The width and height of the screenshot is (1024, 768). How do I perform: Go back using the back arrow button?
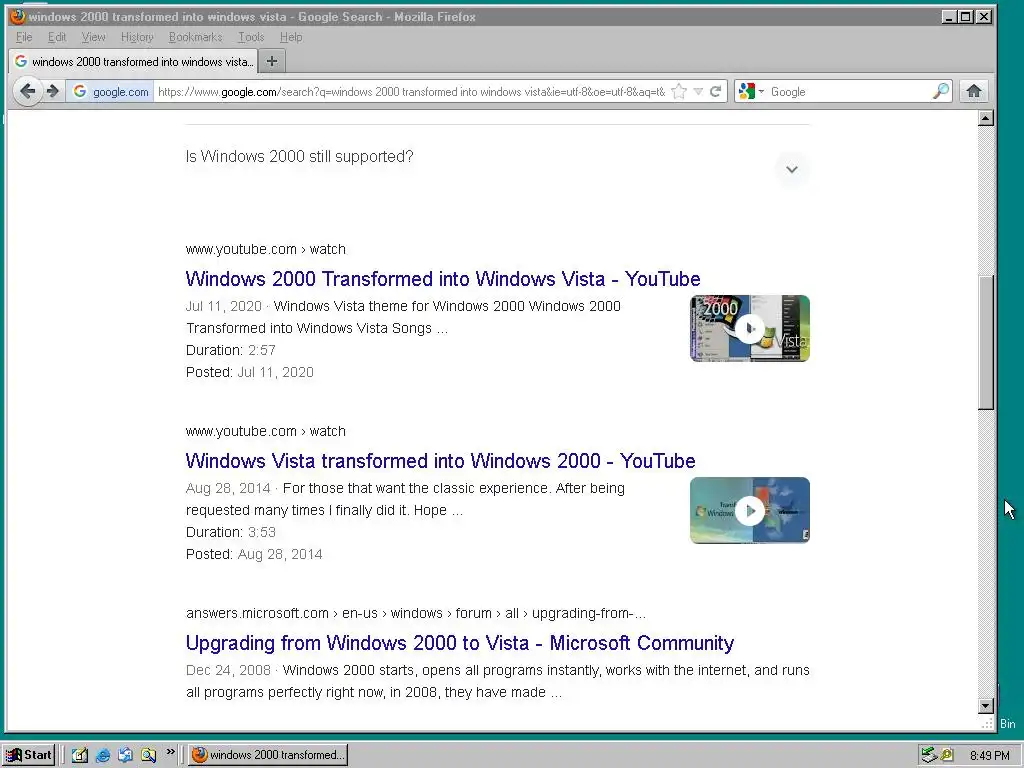click(x=27, y=91)
